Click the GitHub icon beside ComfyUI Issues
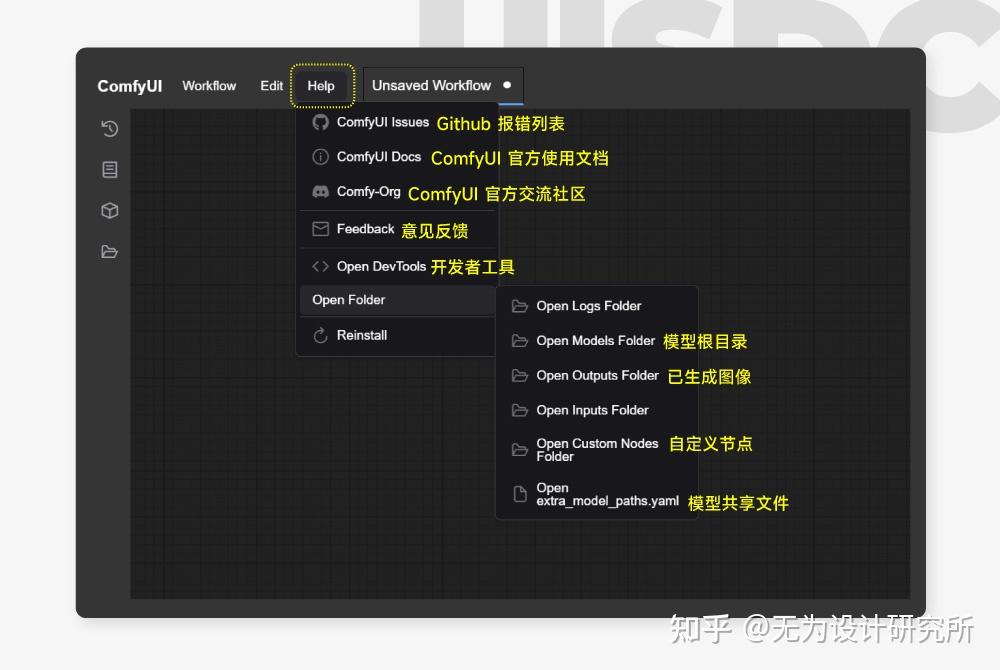Viewport: 1000px width, 670px height. pyautogui.click(x=319, y=122)
